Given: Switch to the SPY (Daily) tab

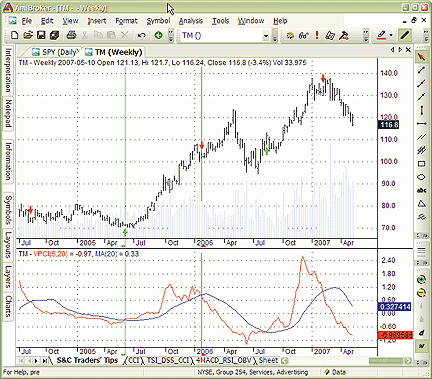Looking at the screenshot, I should [x=56, y=52].
